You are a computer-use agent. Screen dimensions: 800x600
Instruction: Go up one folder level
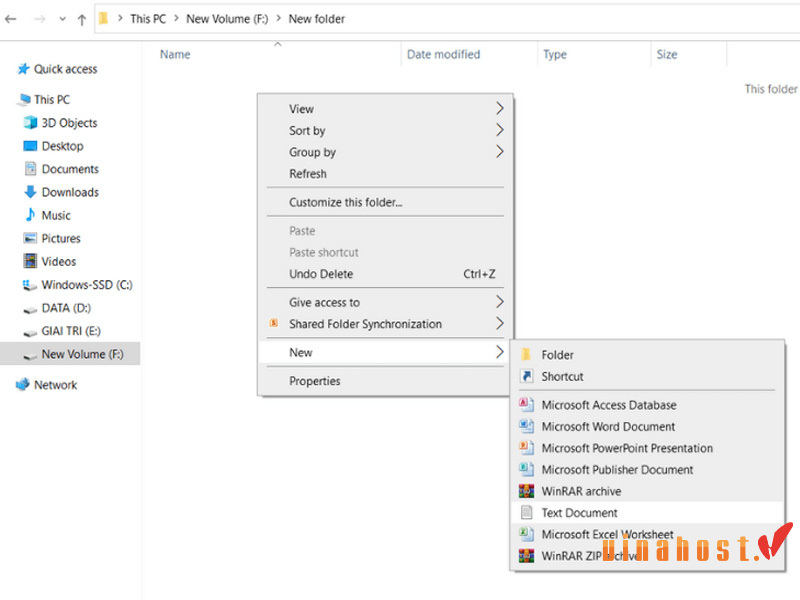point(82,19)
